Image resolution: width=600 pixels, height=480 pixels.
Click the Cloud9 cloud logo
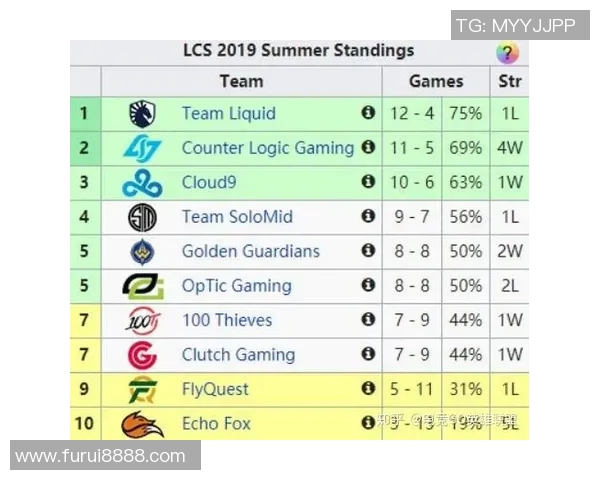point(142,183)
